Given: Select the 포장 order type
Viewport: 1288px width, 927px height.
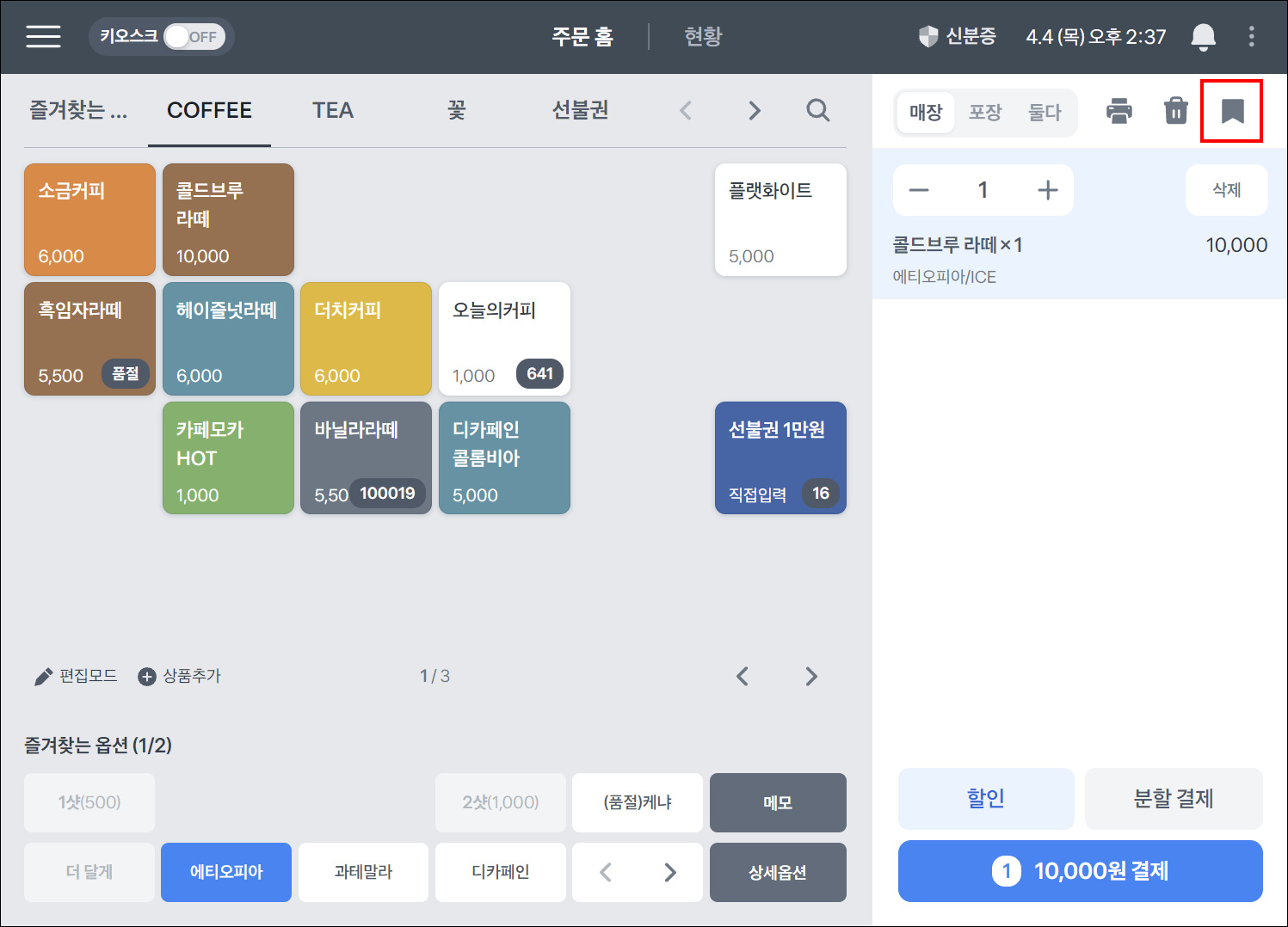Looking at the screenshot, I should [985, 112].
